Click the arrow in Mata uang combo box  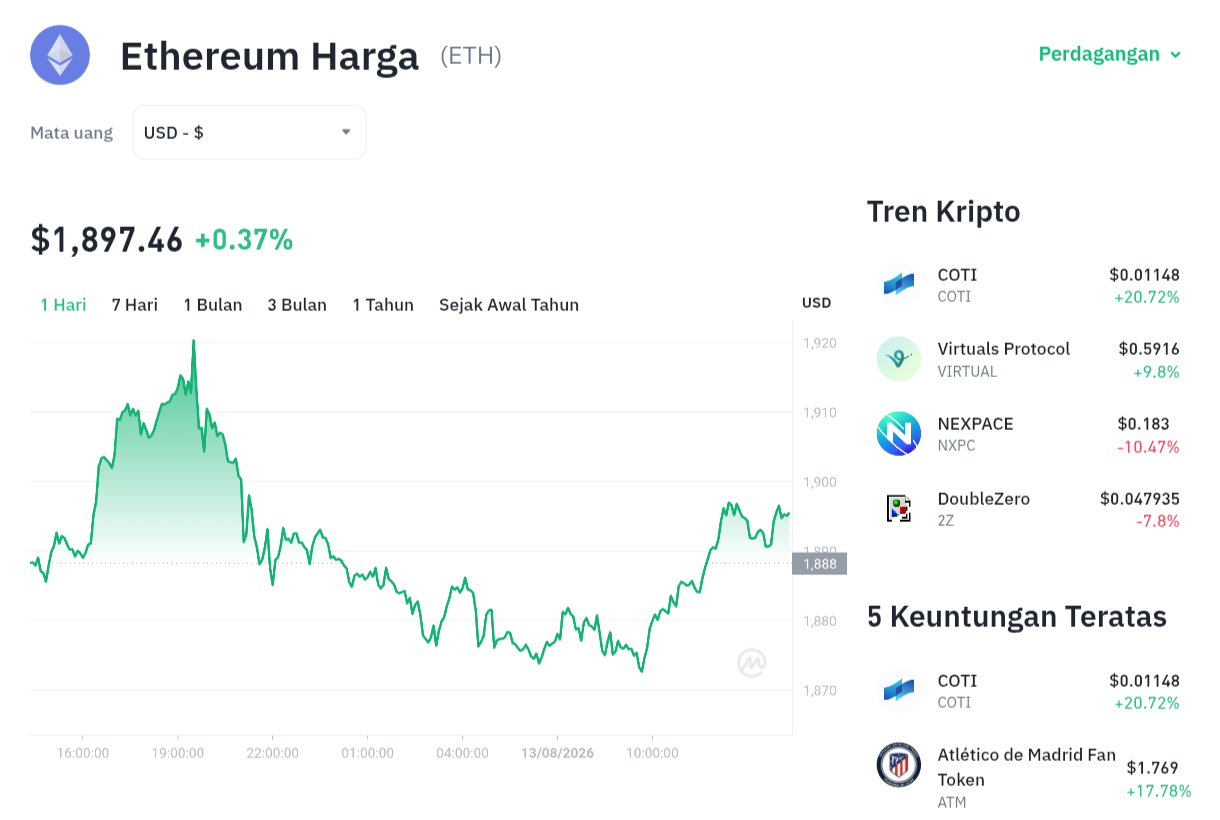point(346,132)
